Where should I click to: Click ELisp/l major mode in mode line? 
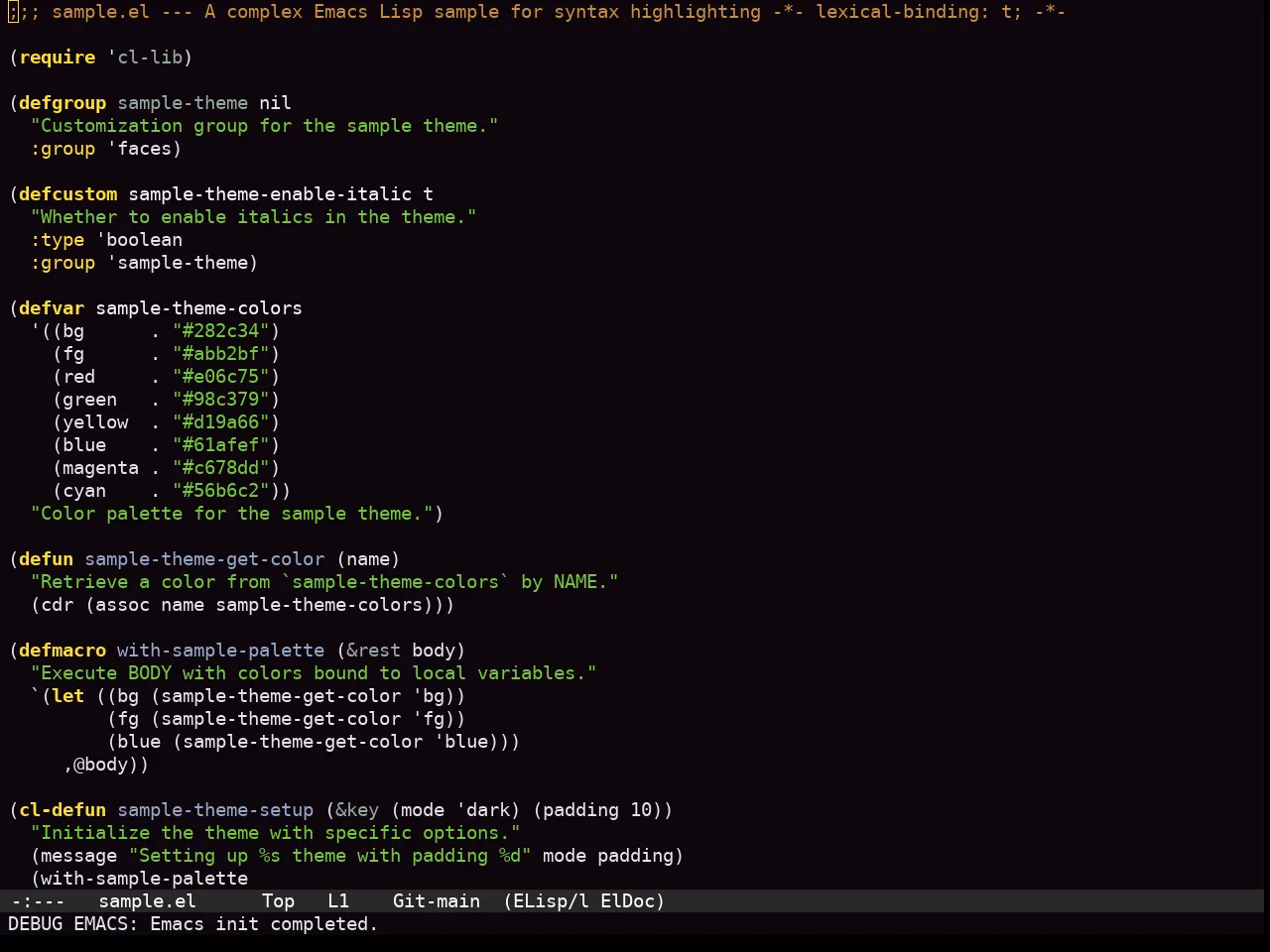point(551,901)
